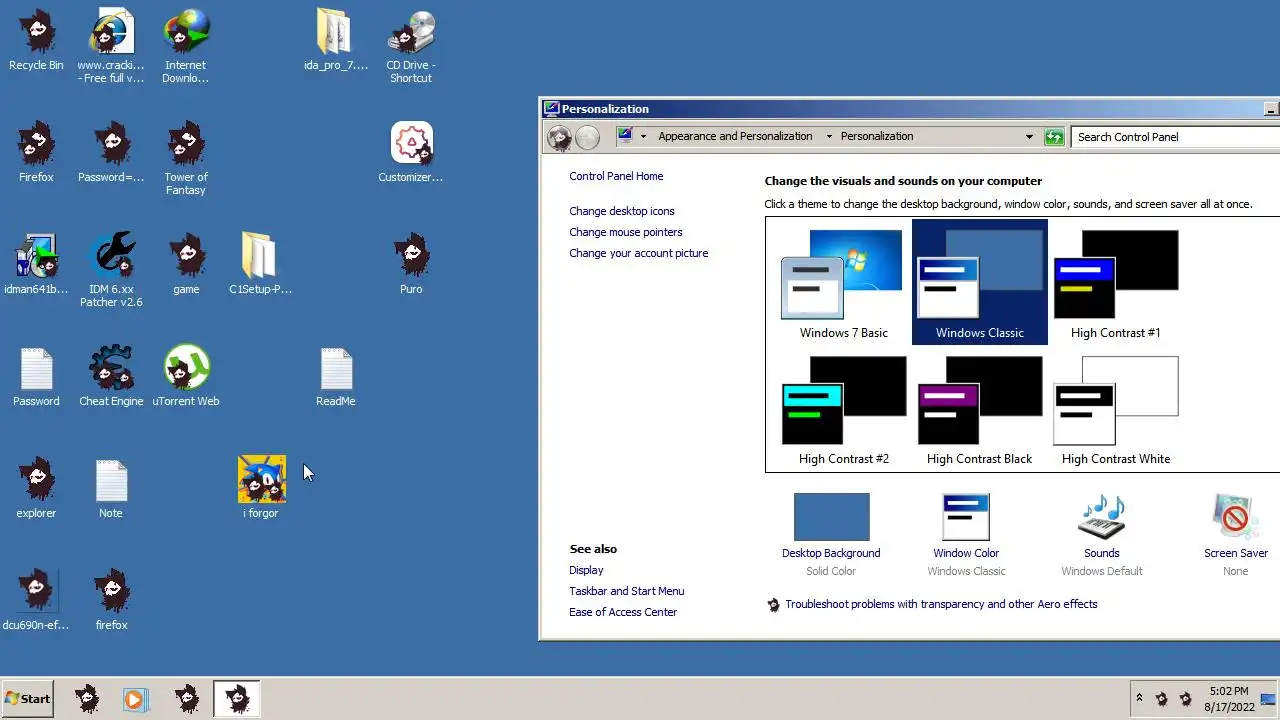Viewport: 1280px width, 720px height.
Task: Select the Customizer desktop icon
Action: tap(411, 154)
